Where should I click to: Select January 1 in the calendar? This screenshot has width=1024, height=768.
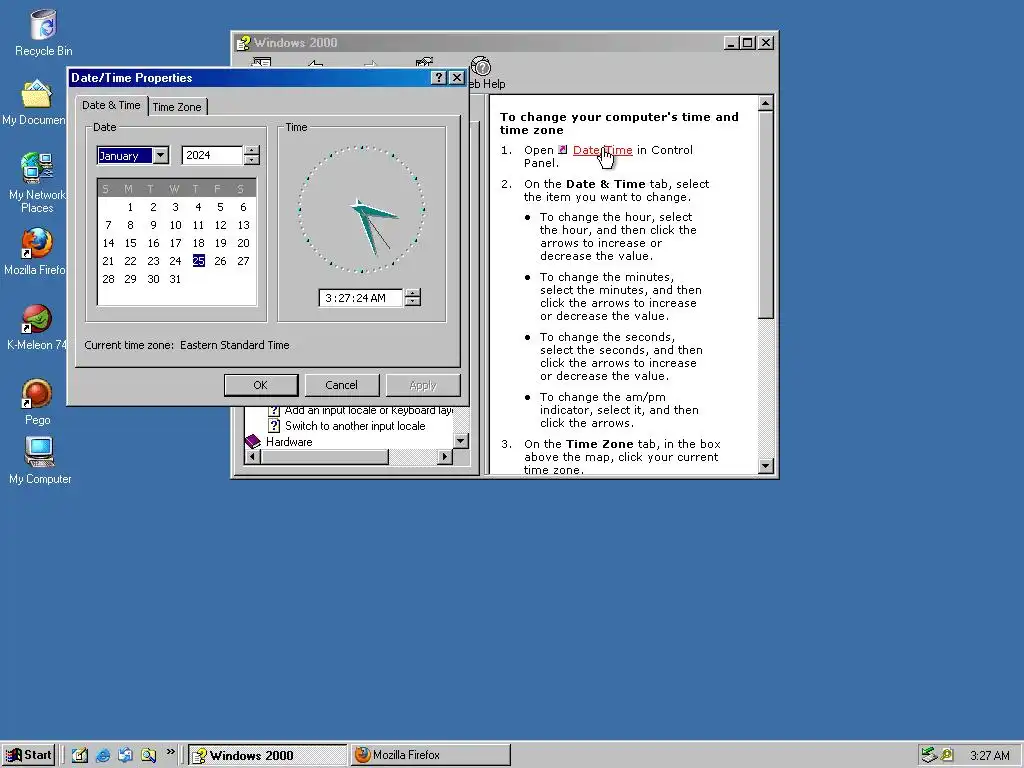point(131,207)
